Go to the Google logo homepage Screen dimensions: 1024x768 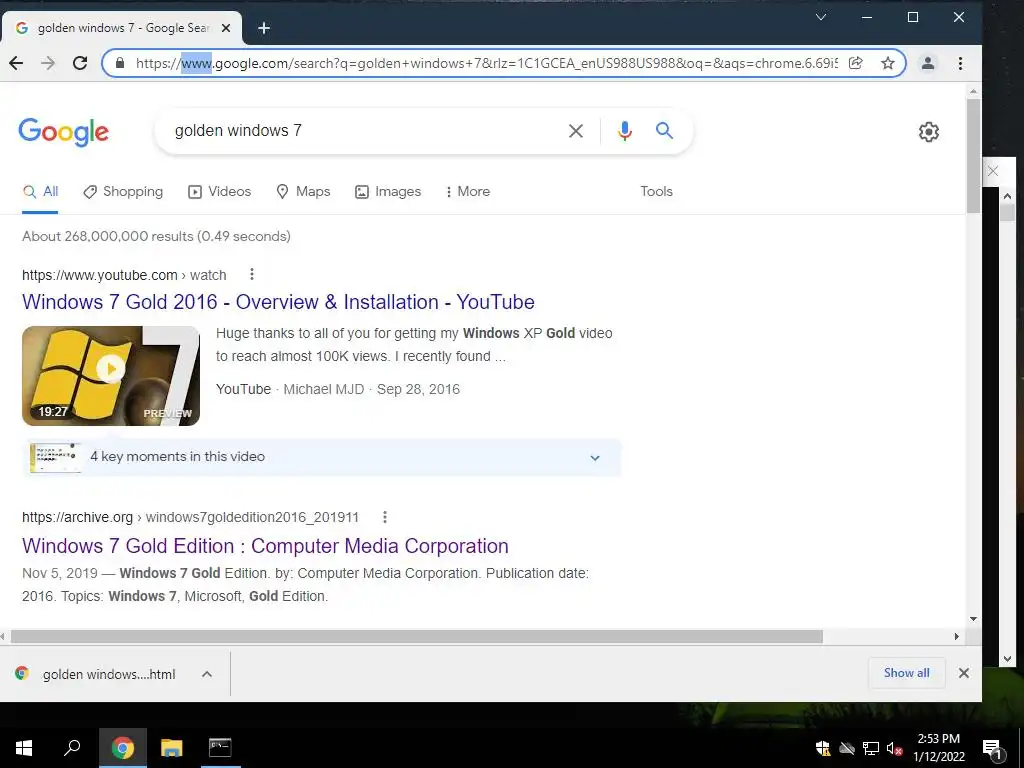(63, 132)
